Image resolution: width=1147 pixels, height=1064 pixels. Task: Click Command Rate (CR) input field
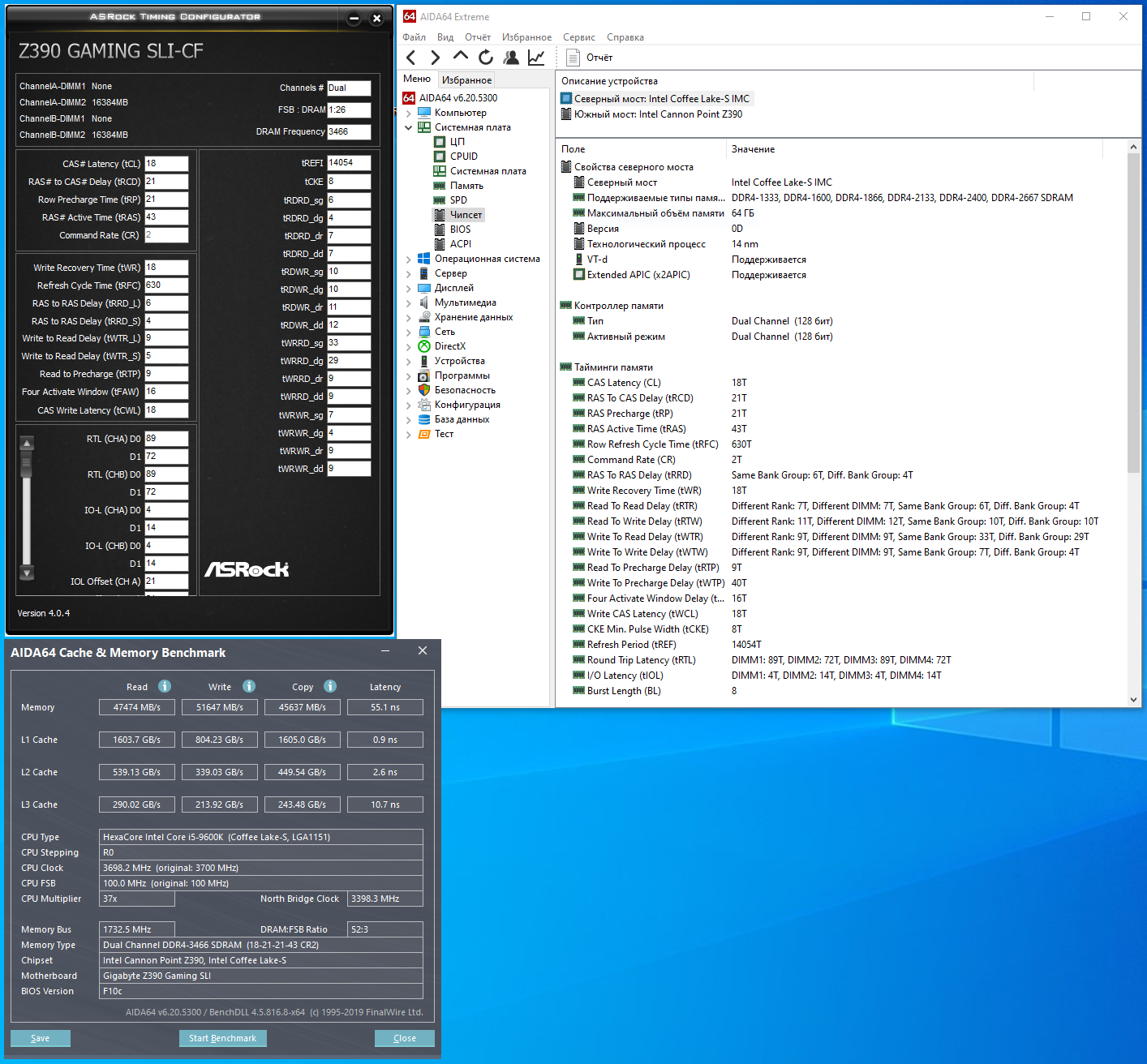tap(166, 235)
